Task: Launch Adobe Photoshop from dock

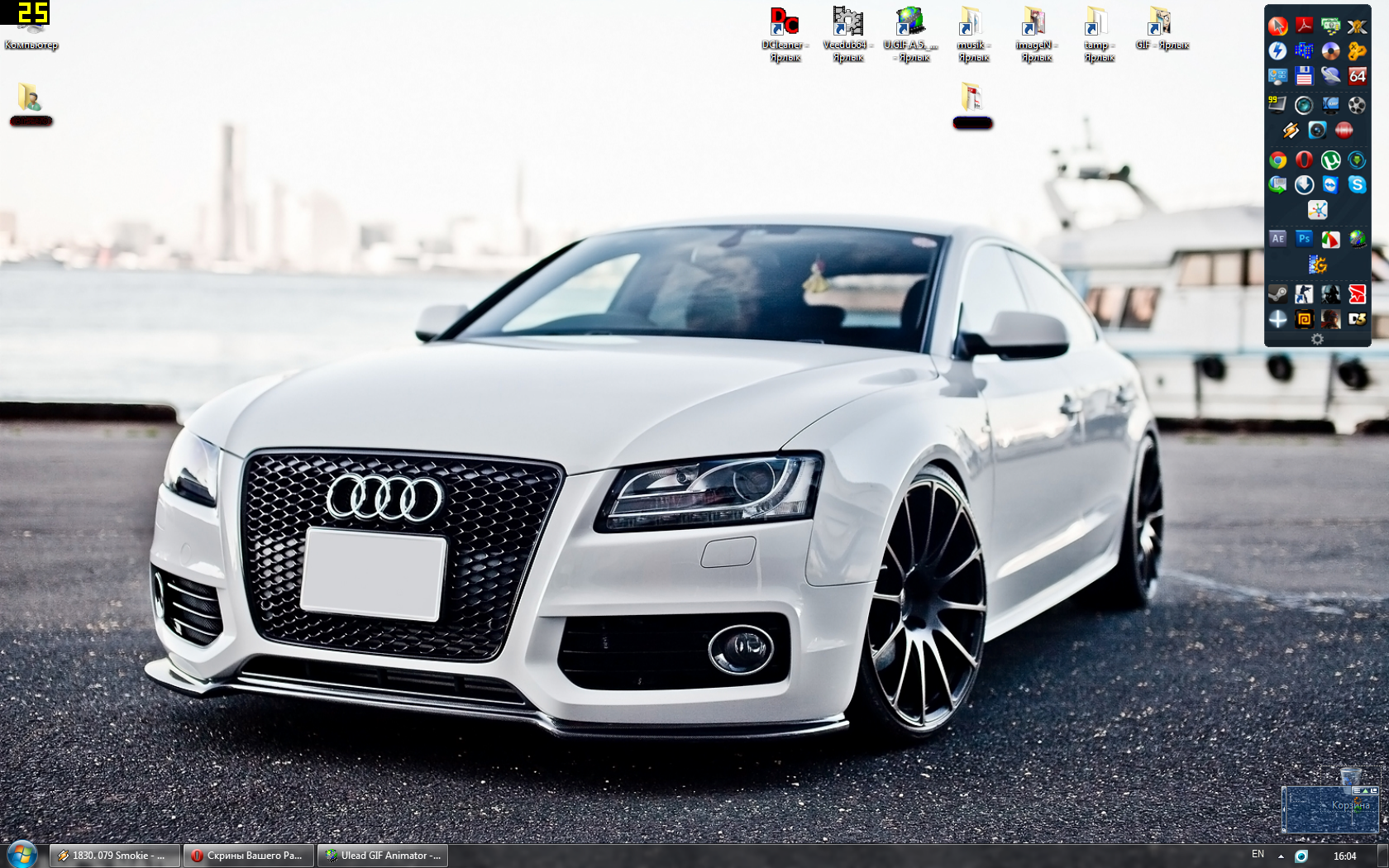Action: click(x=1304, y=239)
